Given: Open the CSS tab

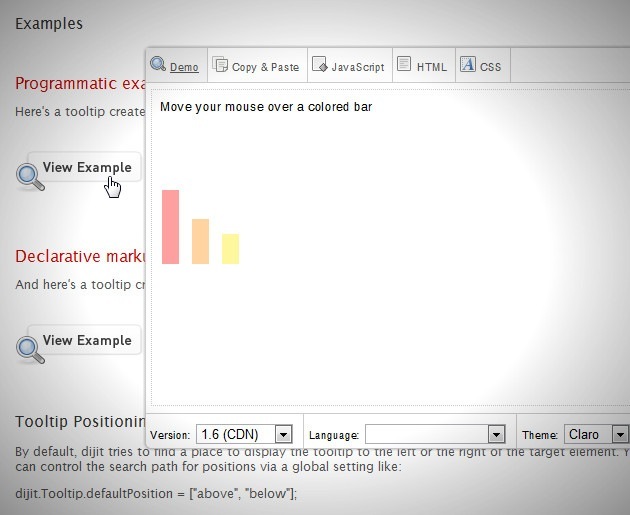Looking at the screenshot, I should pyautogui.click(x=483, y=65).
